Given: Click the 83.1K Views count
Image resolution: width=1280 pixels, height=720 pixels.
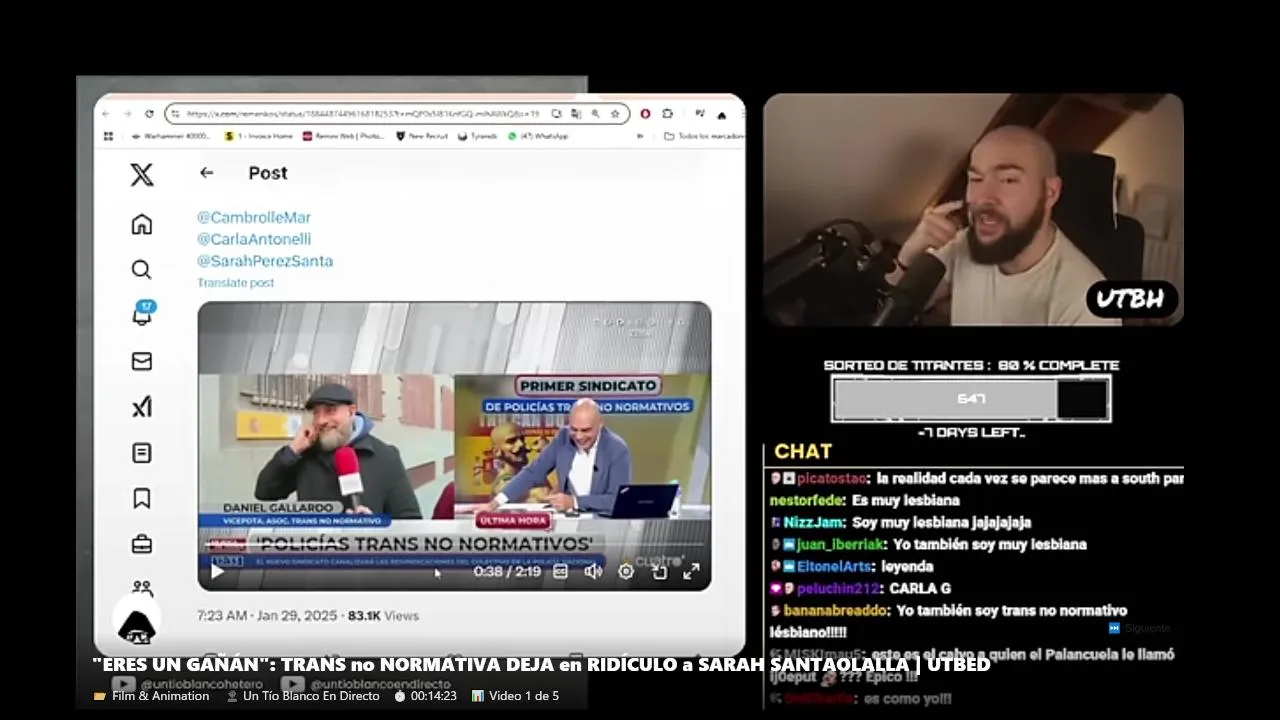Looking at the screenshot, I should pos(383,616).
